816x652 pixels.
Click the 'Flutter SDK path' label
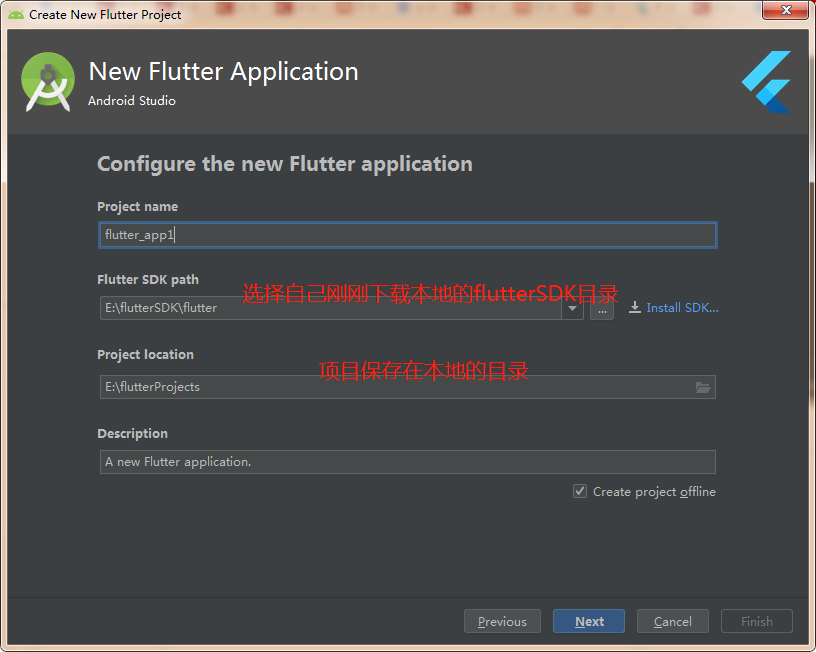pyautogui.click(x=148, y=279)
